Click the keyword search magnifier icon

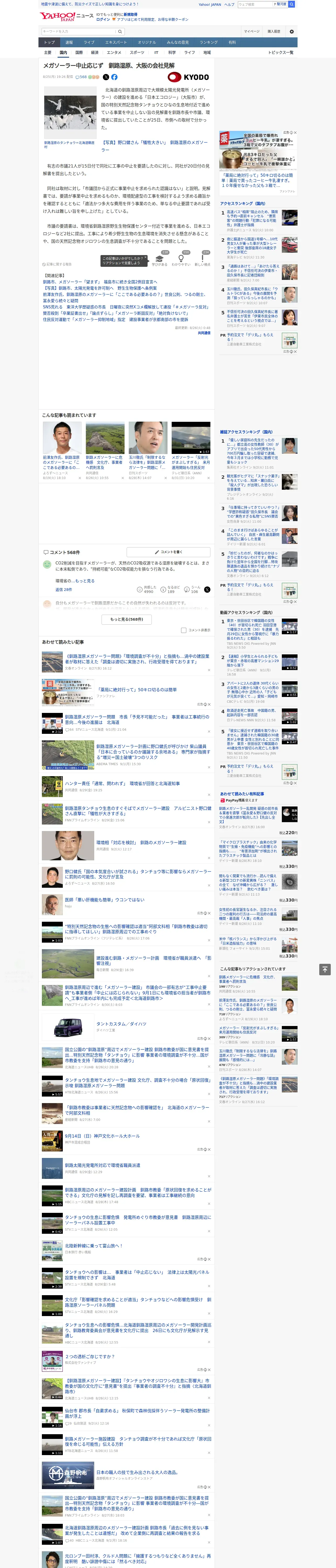[x=120, y=32]
